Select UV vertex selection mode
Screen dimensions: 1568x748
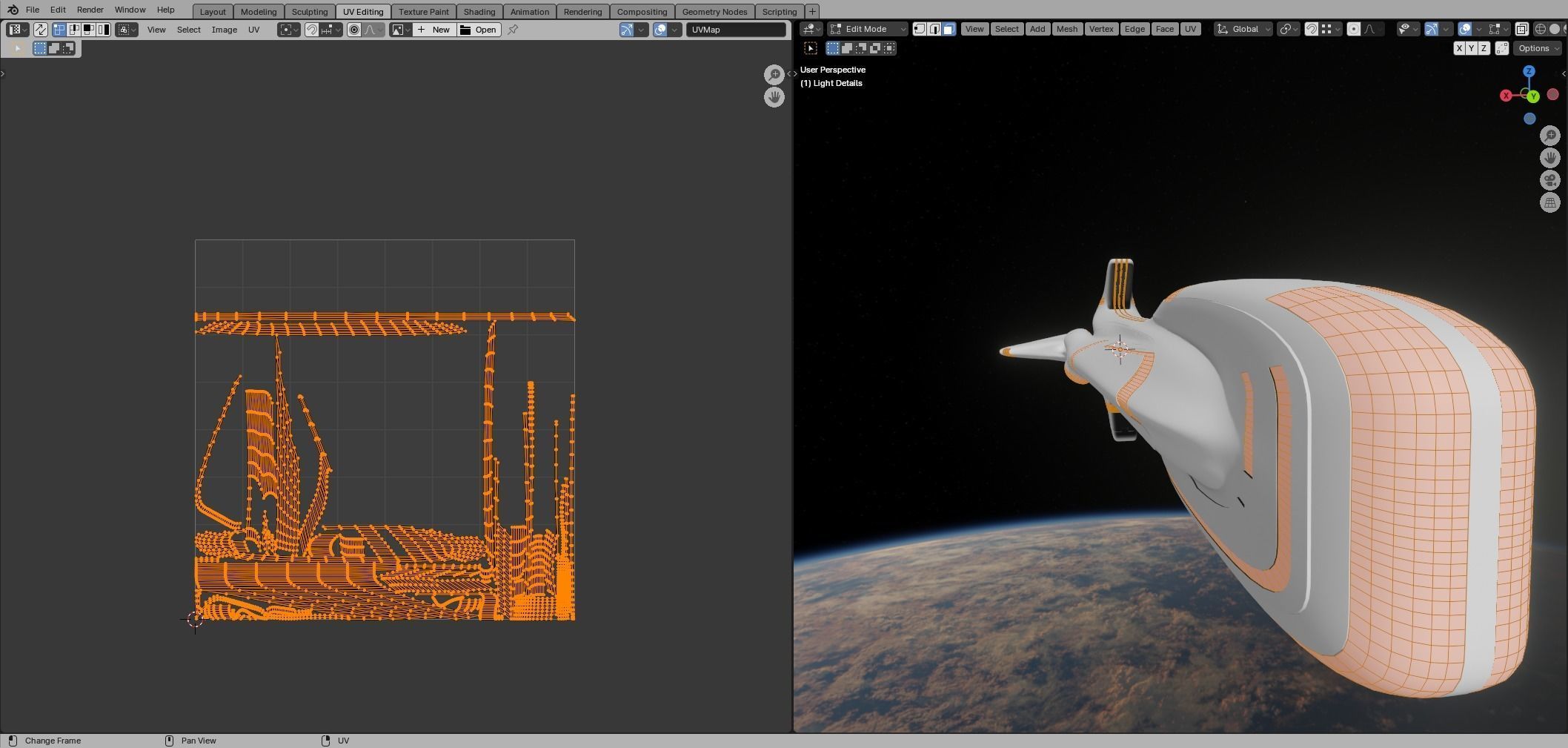[x=59, y=30]
